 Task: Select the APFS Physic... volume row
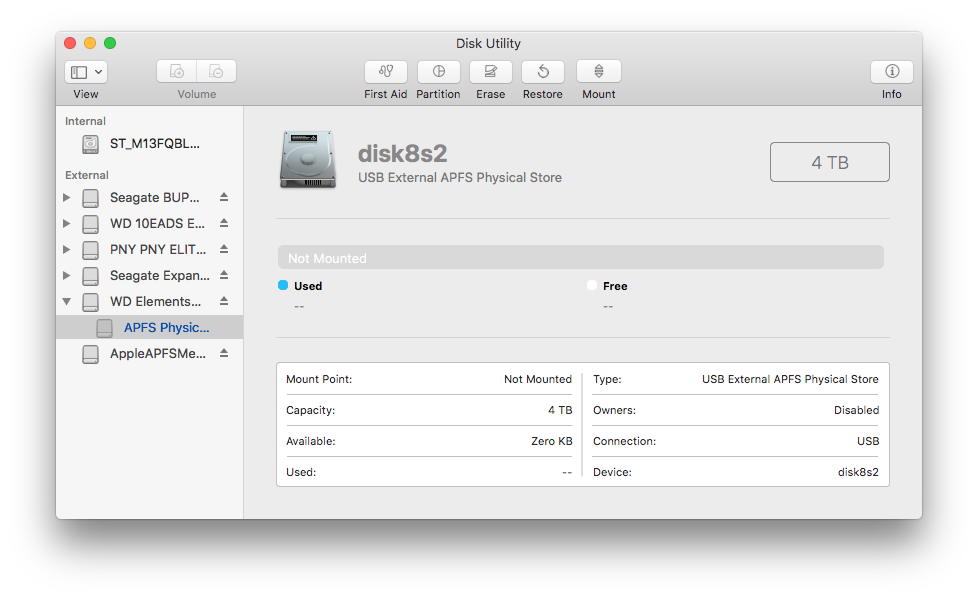click(150, 328)
